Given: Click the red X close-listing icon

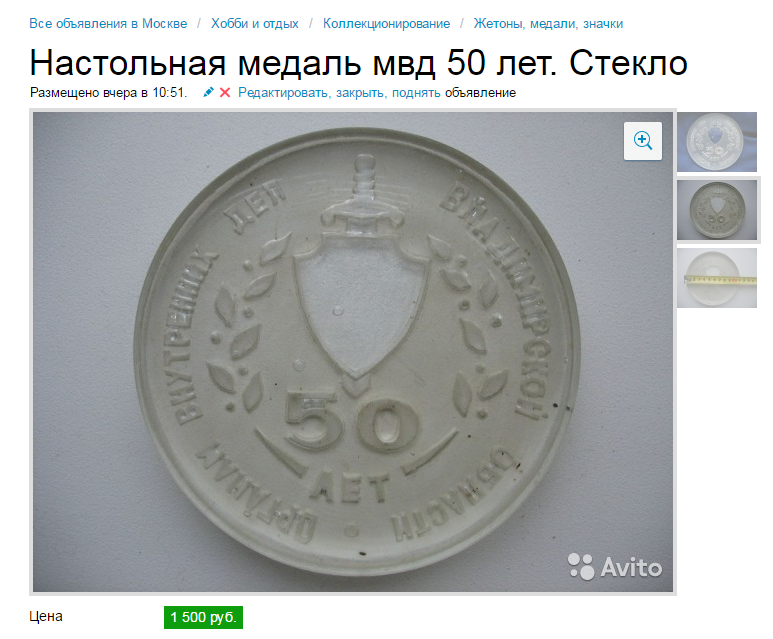Looking at the screenshot, I should pos(225,92).
